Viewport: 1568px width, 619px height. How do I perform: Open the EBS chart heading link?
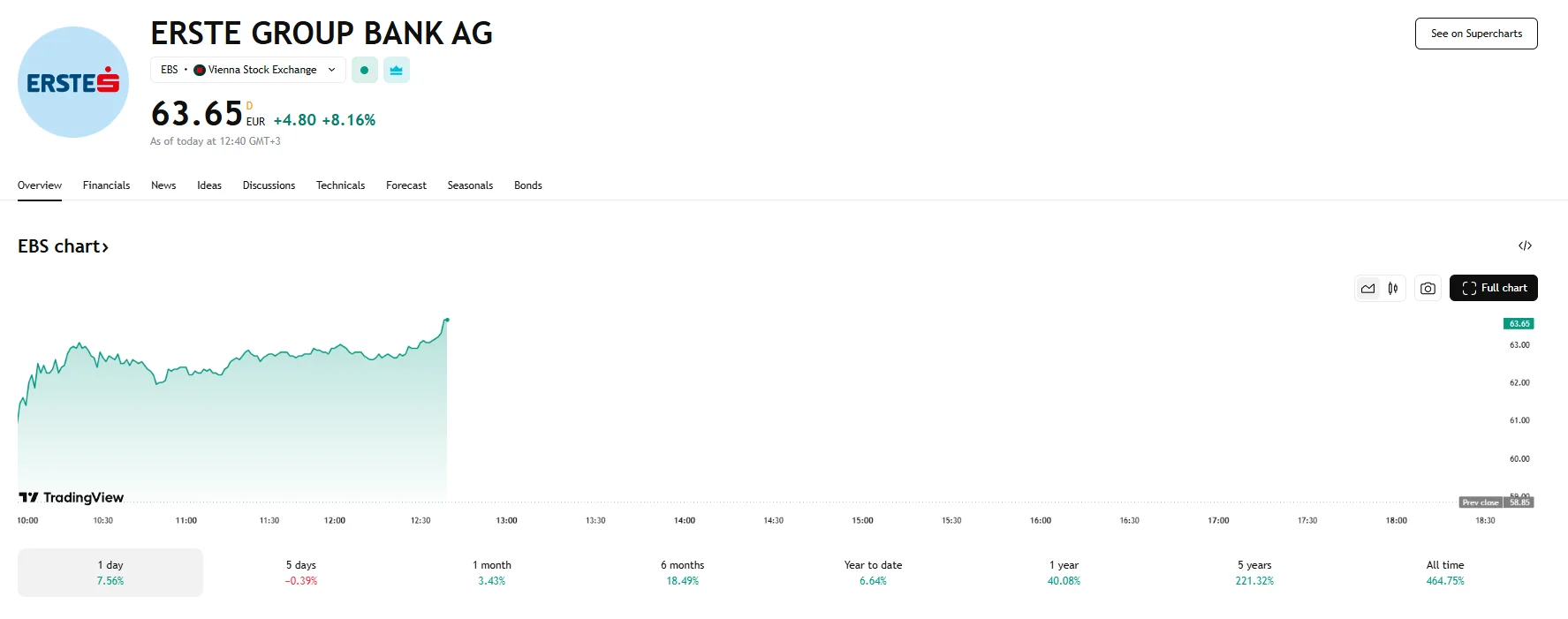pos(63,246)
